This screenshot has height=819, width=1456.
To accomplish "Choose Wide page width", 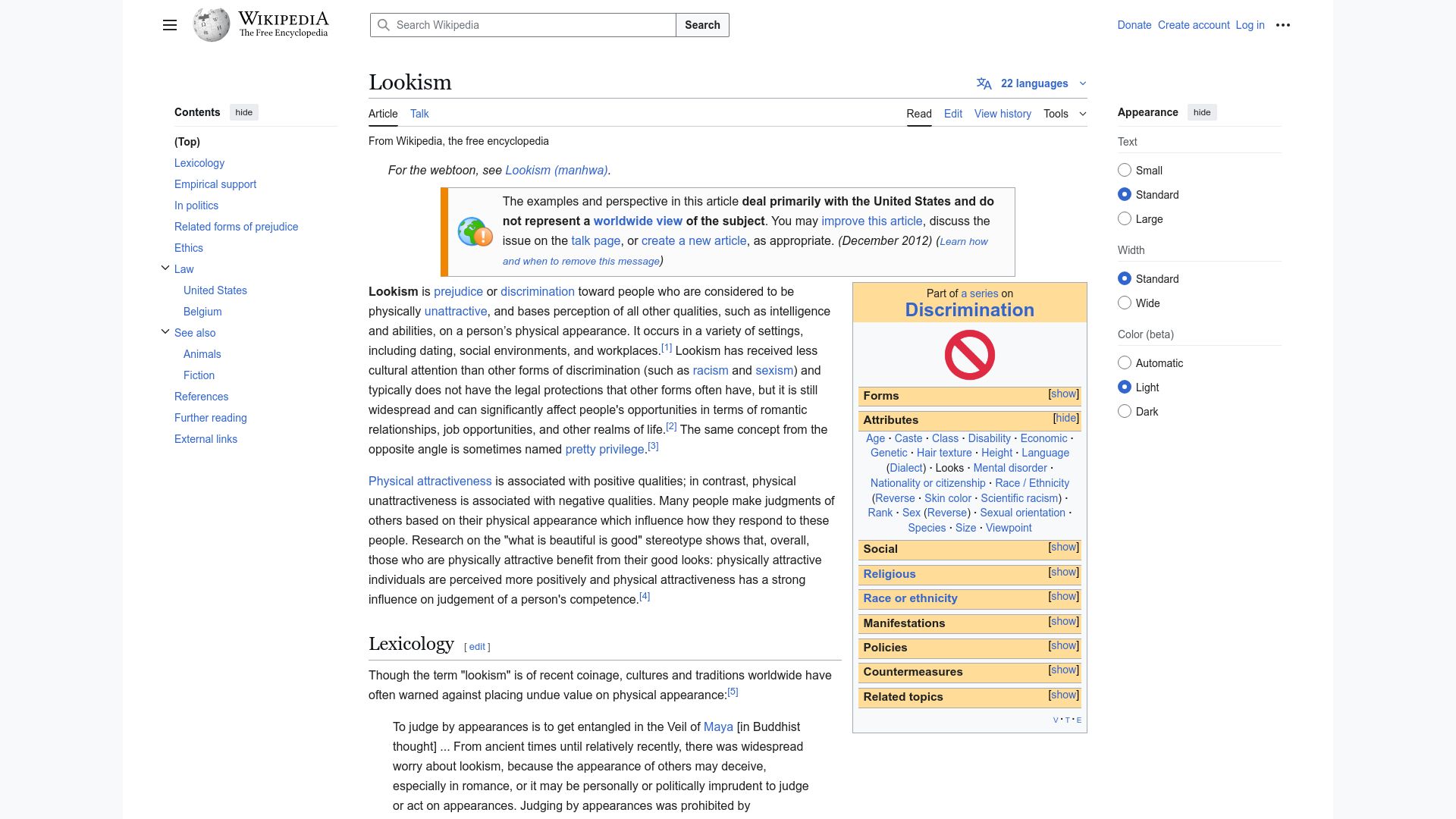I will pyautogui.click(x=1125, y=303).
